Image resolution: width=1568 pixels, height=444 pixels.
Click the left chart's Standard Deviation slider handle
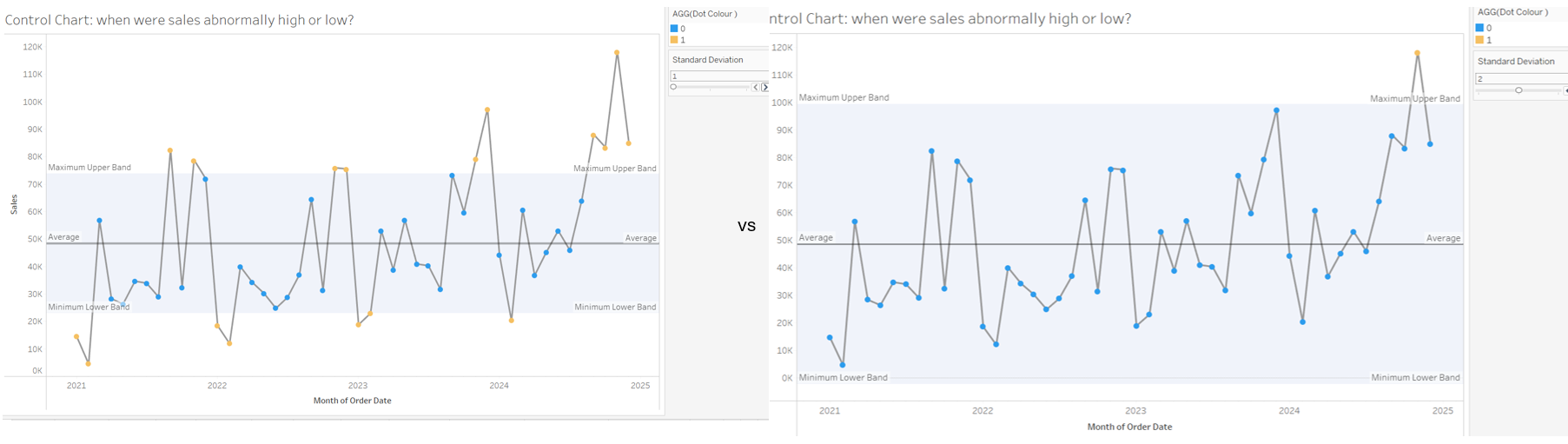(673, 87)
